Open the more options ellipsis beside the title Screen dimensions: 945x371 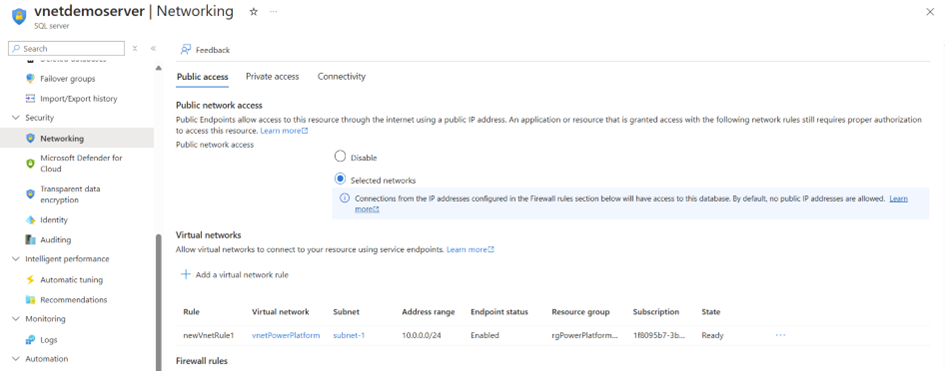pyautogui.click(x=273, y=11)
